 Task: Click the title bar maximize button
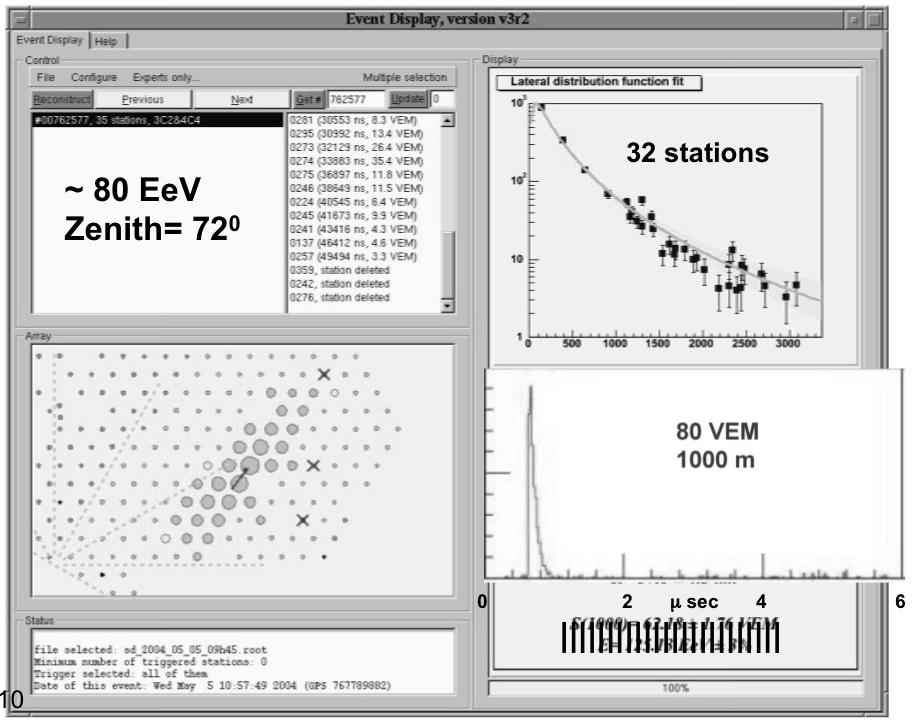(874, 20)
